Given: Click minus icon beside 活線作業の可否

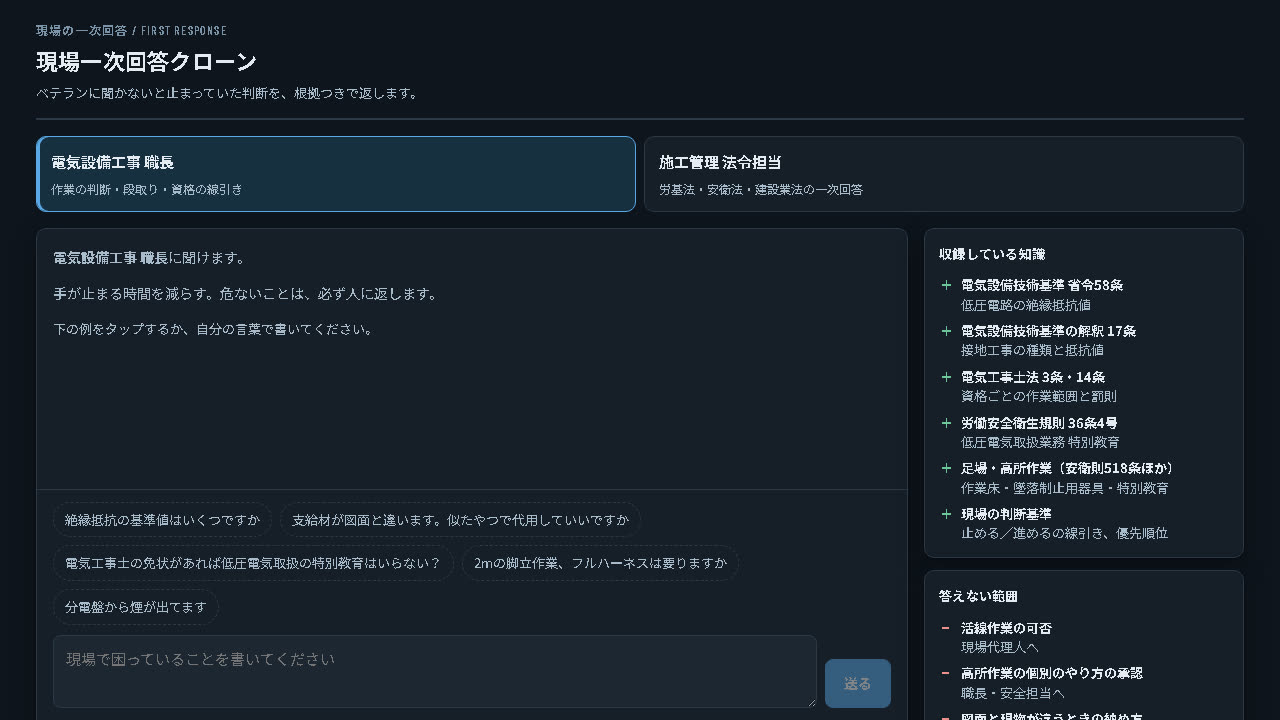Looking at the screenshot, I should click(946, 628).
